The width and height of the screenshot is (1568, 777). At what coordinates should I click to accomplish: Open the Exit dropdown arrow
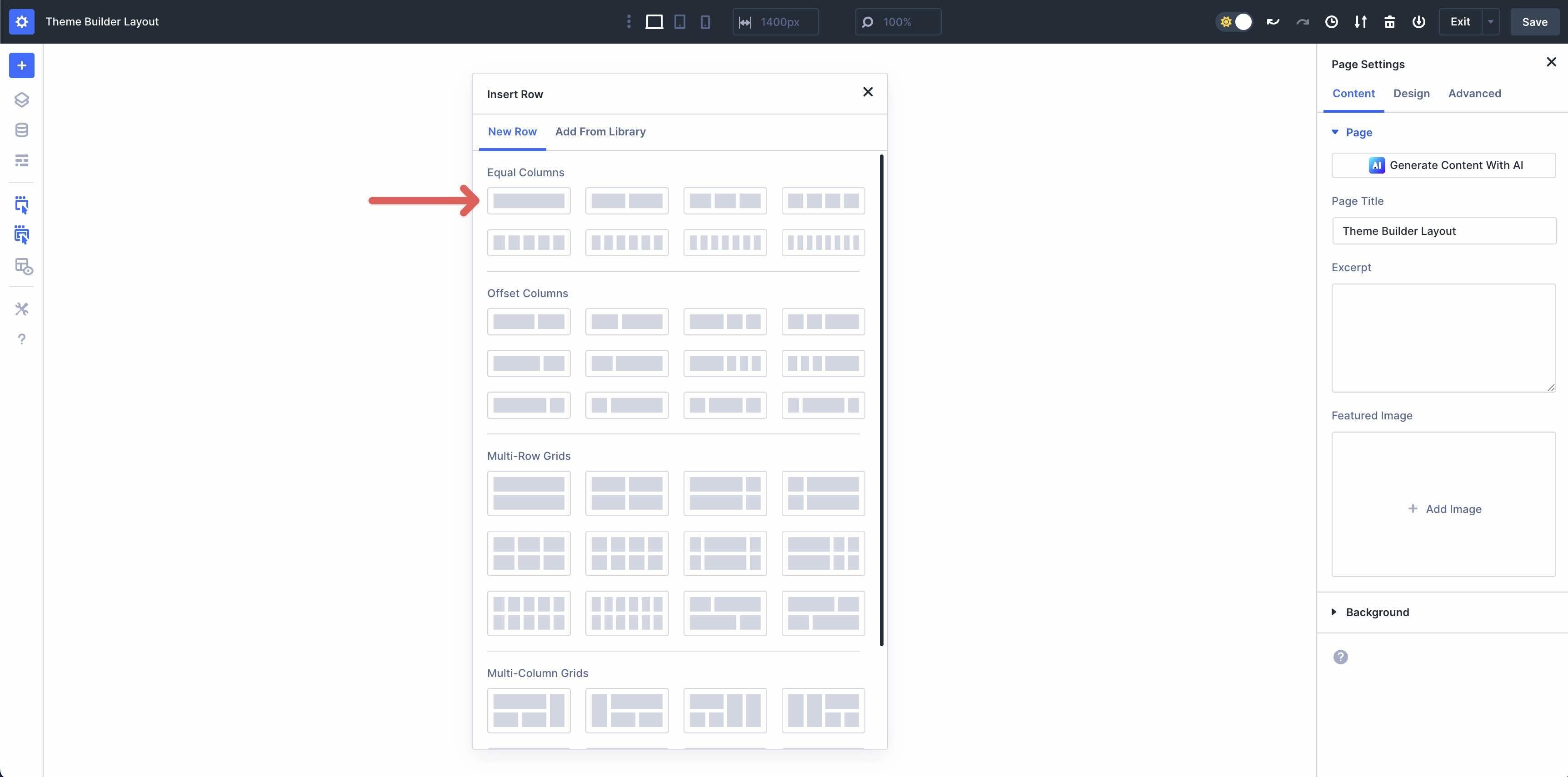1490,21
